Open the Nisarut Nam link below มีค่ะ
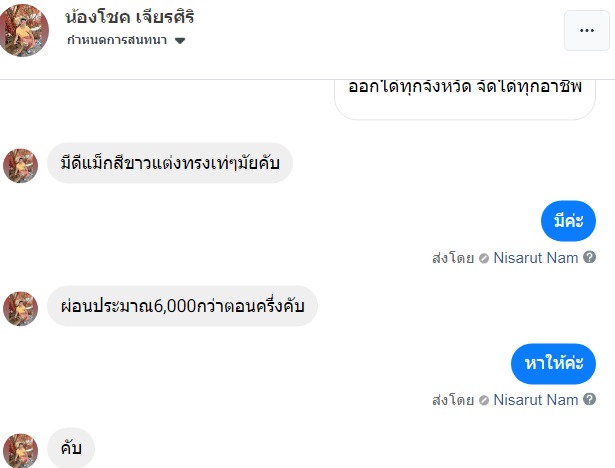 (536, 257)
